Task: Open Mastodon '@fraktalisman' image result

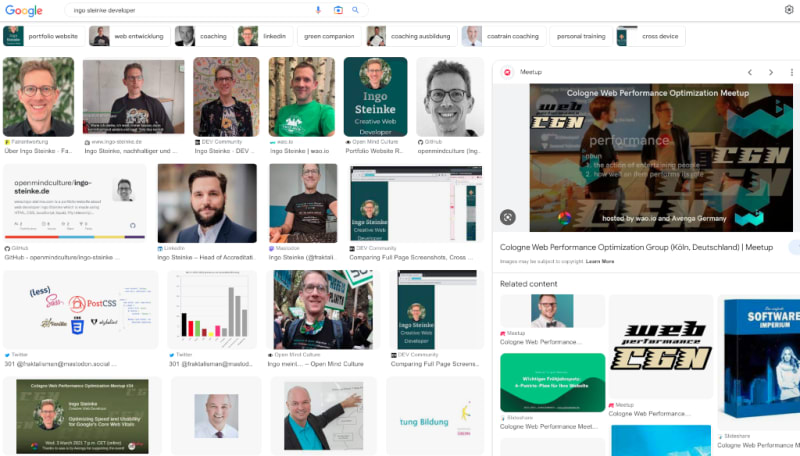Action: point(303,203)
